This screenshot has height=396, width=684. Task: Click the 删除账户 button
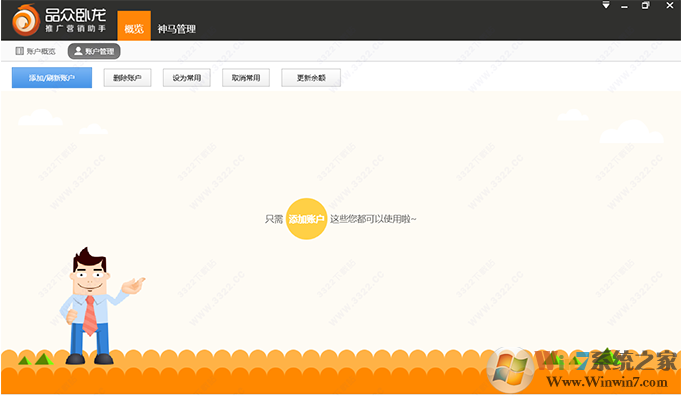[x=127, y=78]
